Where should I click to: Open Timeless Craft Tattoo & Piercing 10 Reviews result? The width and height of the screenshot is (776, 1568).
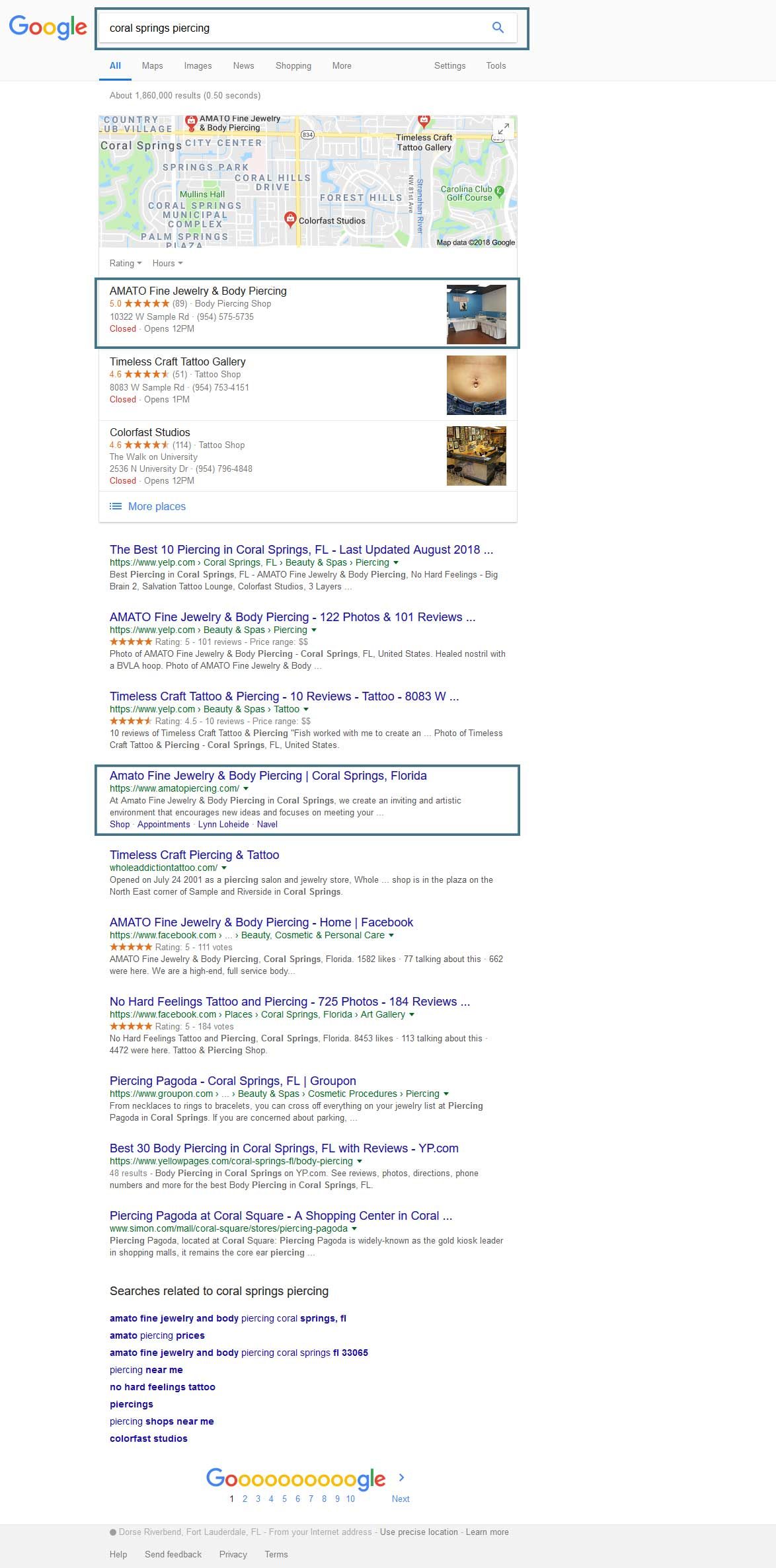point(284,696)
